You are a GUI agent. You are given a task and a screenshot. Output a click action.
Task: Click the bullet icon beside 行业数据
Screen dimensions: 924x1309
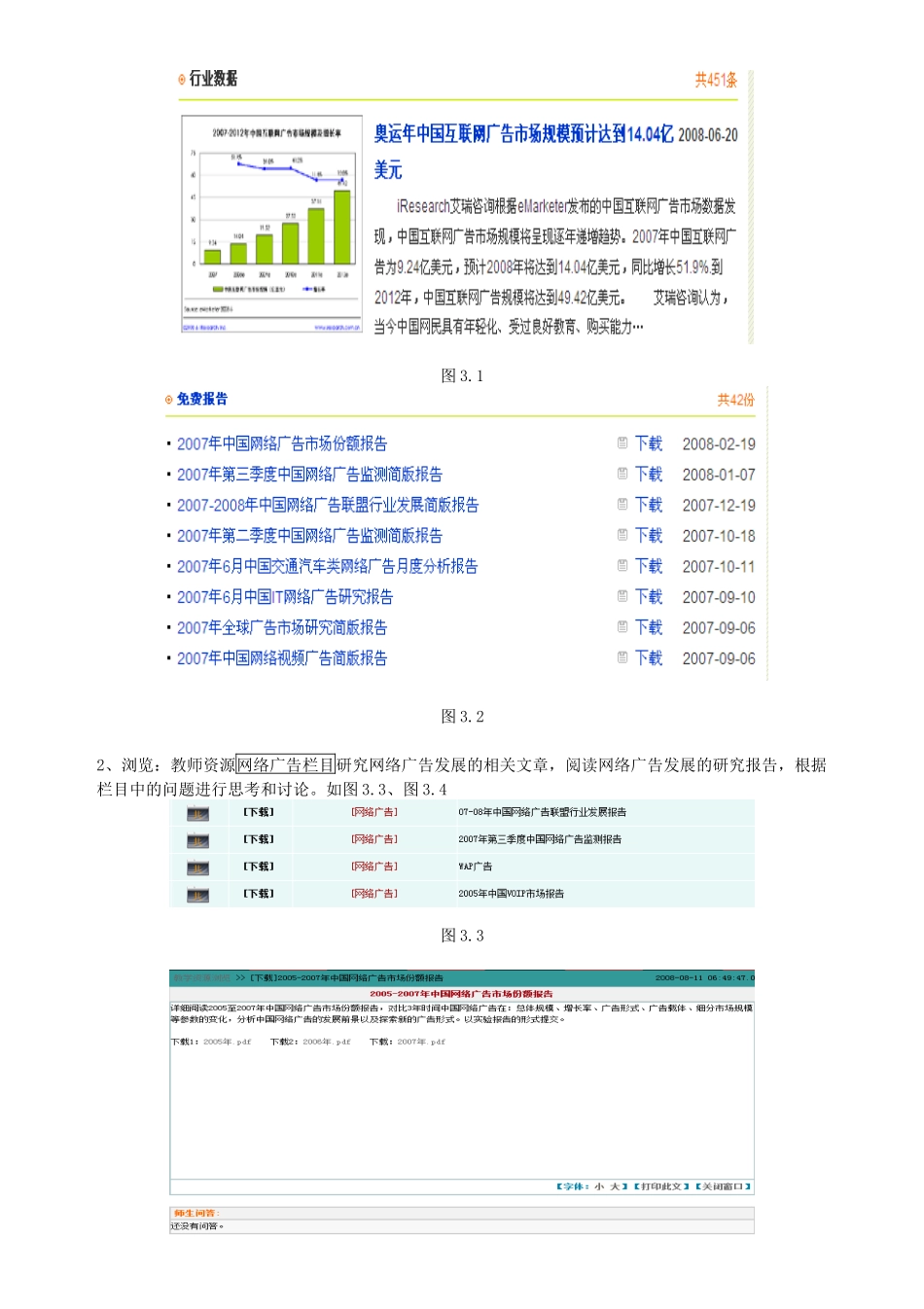coord(182,80)
